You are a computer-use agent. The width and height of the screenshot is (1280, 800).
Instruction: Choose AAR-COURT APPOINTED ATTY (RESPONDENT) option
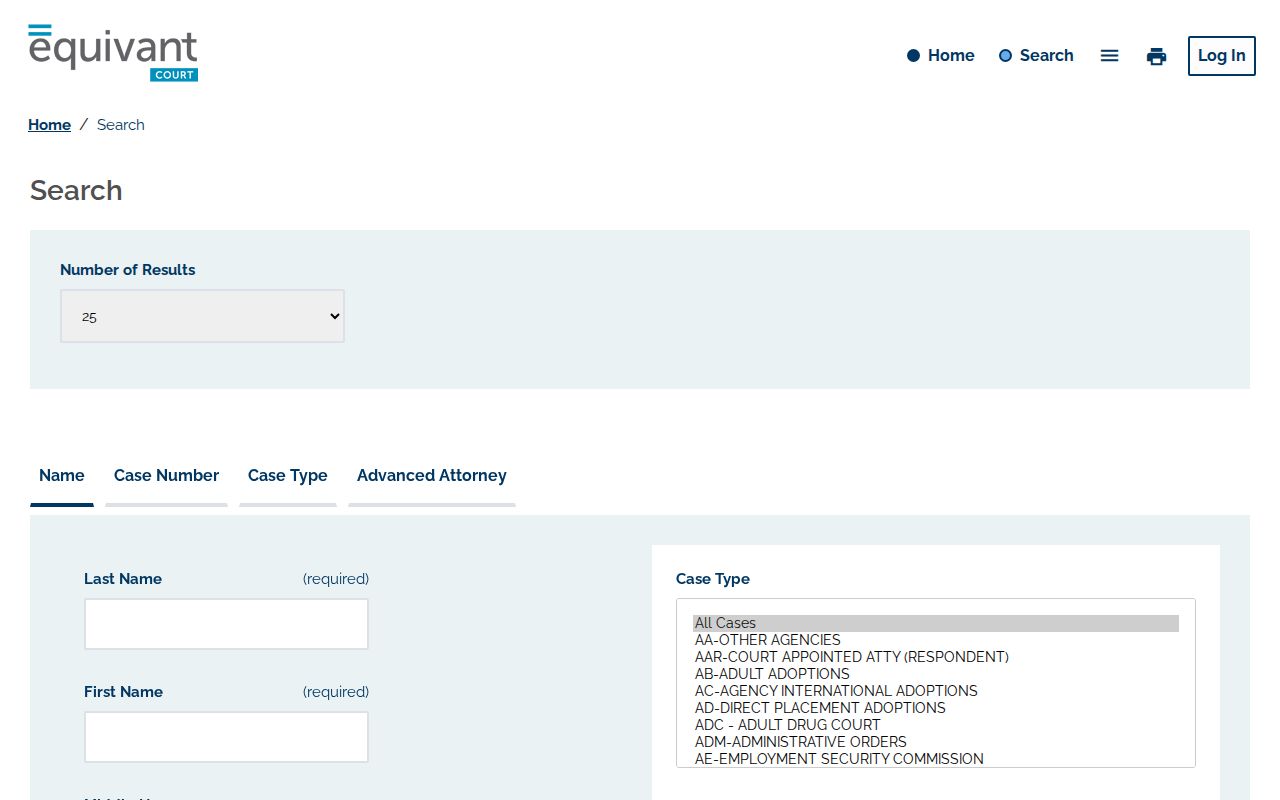coord(936,657)
